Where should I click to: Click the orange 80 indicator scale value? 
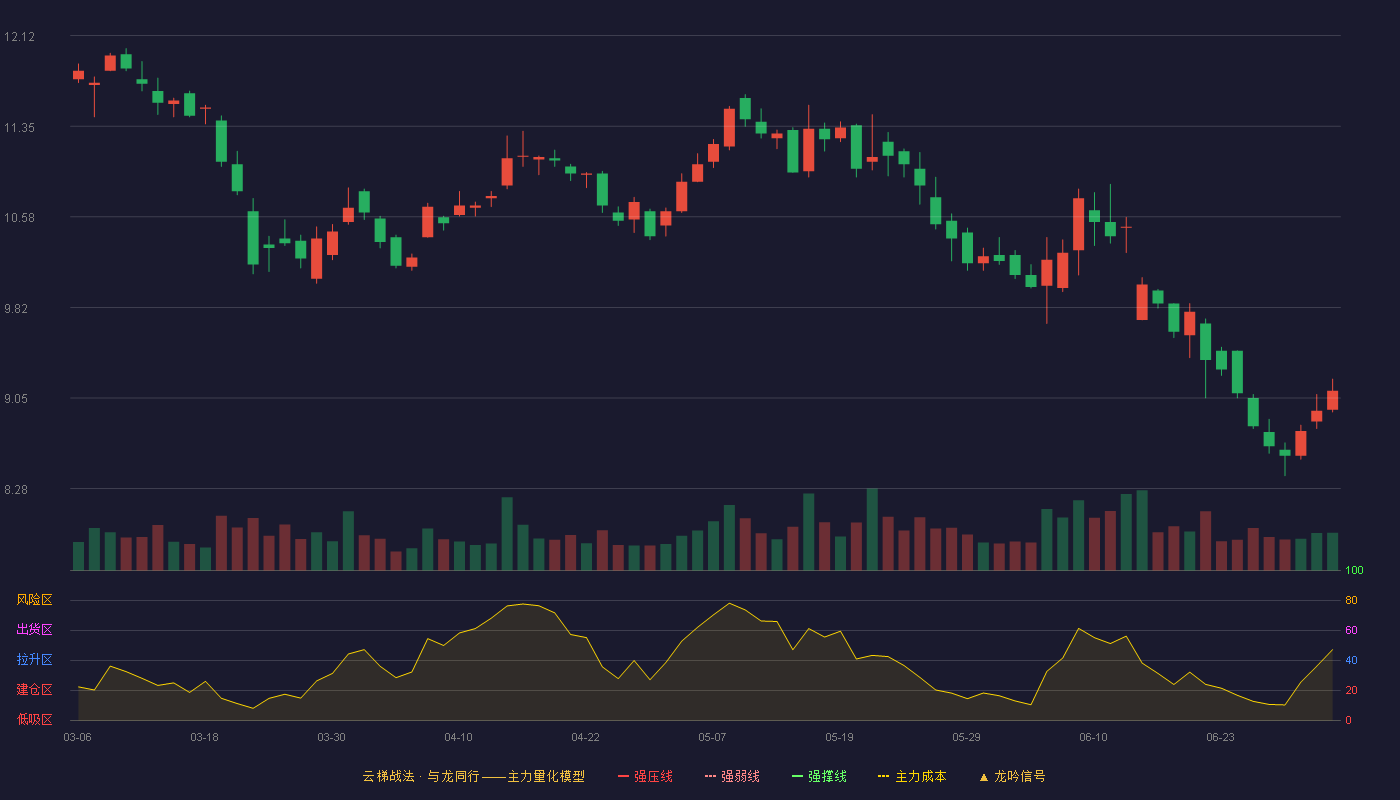pyautogui.click(x=1351, y=600)
